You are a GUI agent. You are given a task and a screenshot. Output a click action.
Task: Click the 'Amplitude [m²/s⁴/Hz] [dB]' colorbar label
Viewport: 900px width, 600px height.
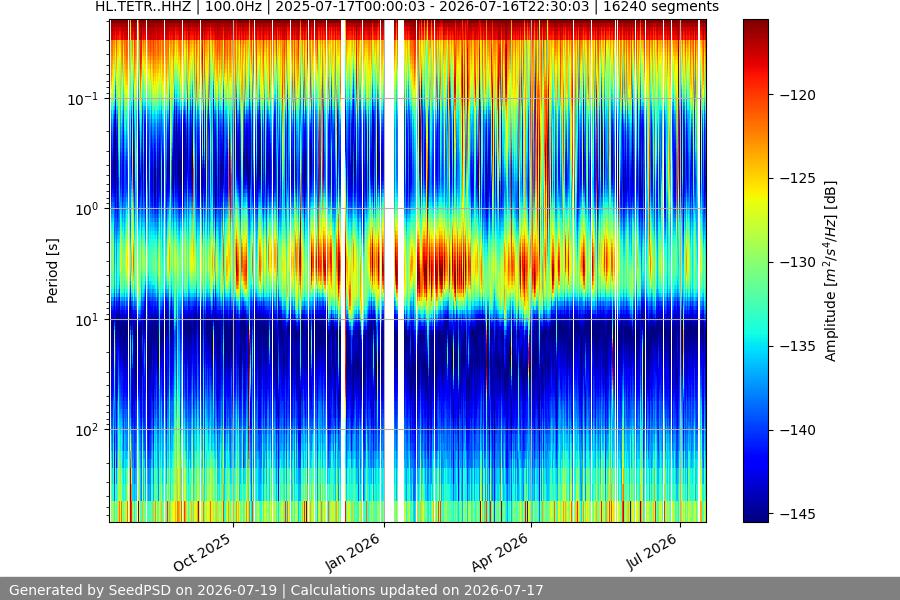(x=831, y=271)
